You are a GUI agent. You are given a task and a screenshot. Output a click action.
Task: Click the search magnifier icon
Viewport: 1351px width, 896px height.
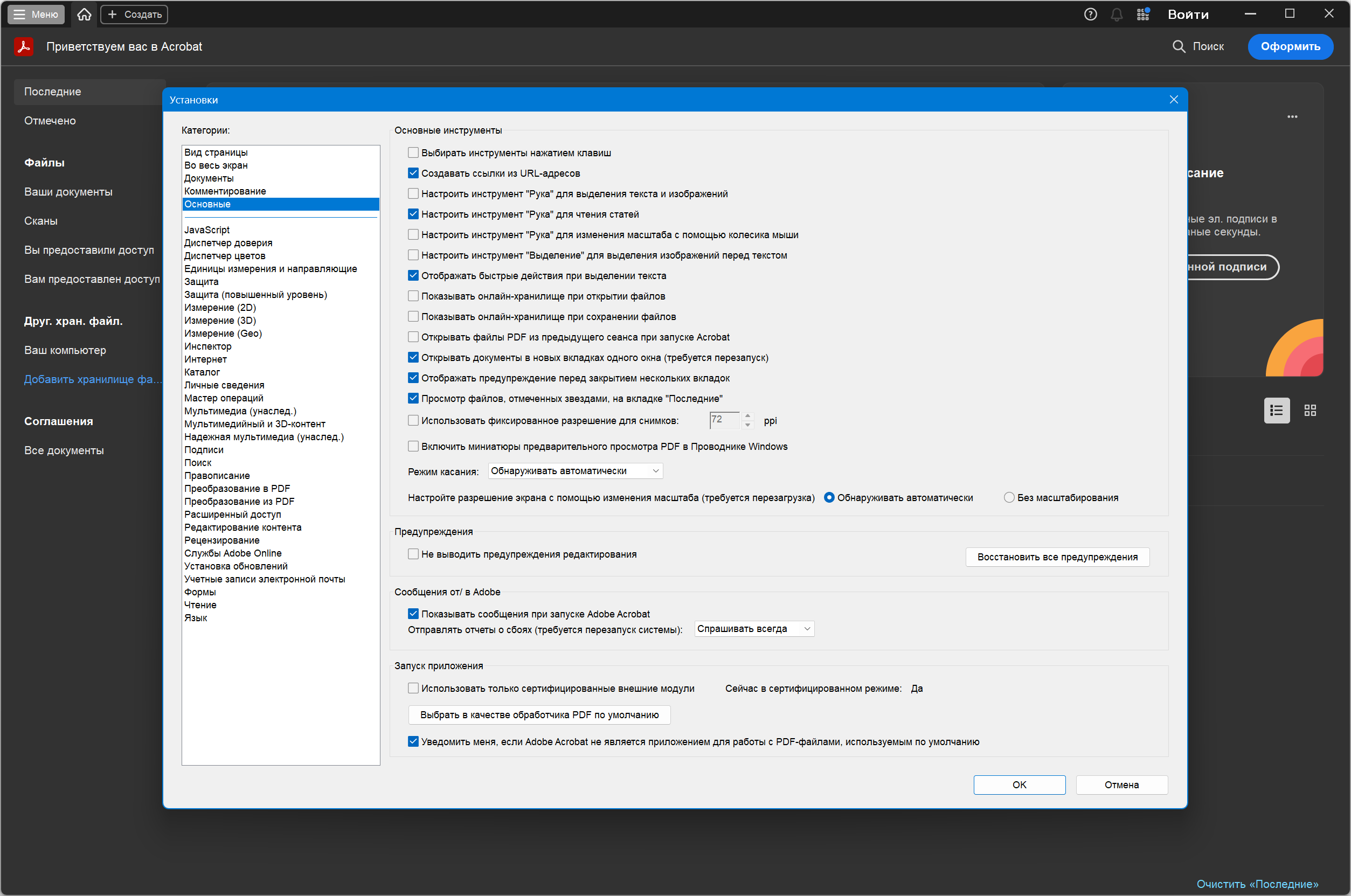(x=1179, y=46)
